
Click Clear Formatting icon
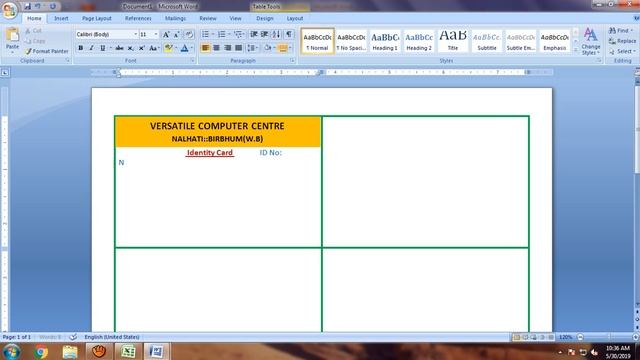(189, 35)
